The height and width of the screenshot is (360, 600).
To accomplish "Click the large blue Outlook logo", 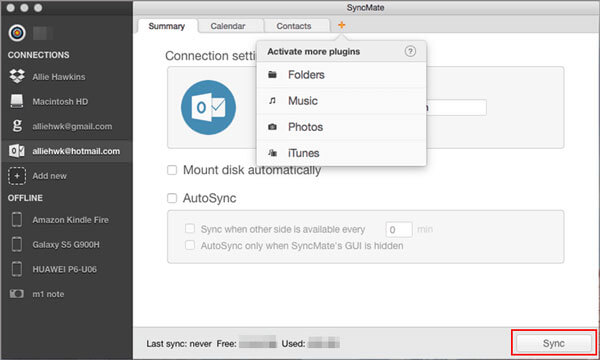I will pos(209,108).
